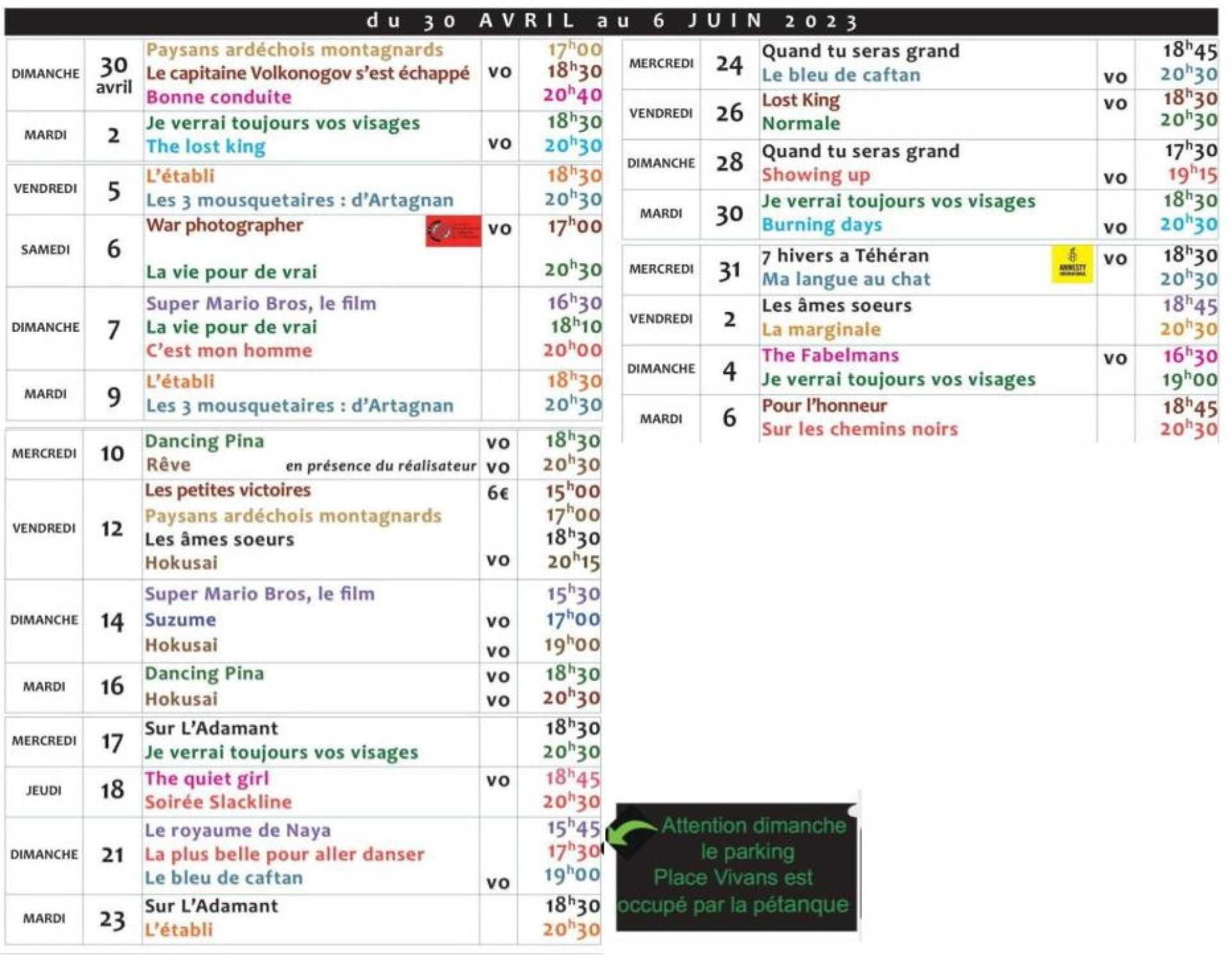Click the '15h30' showtime
The width and height of the screenshot is (1232, 969).
573,594
